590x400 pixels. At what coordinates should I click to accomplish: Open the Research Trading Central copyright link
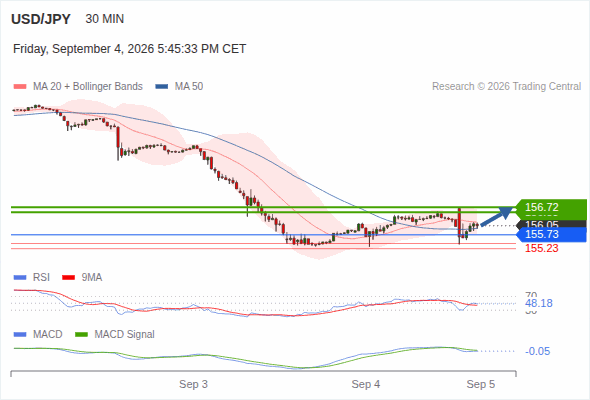[506, 87]
